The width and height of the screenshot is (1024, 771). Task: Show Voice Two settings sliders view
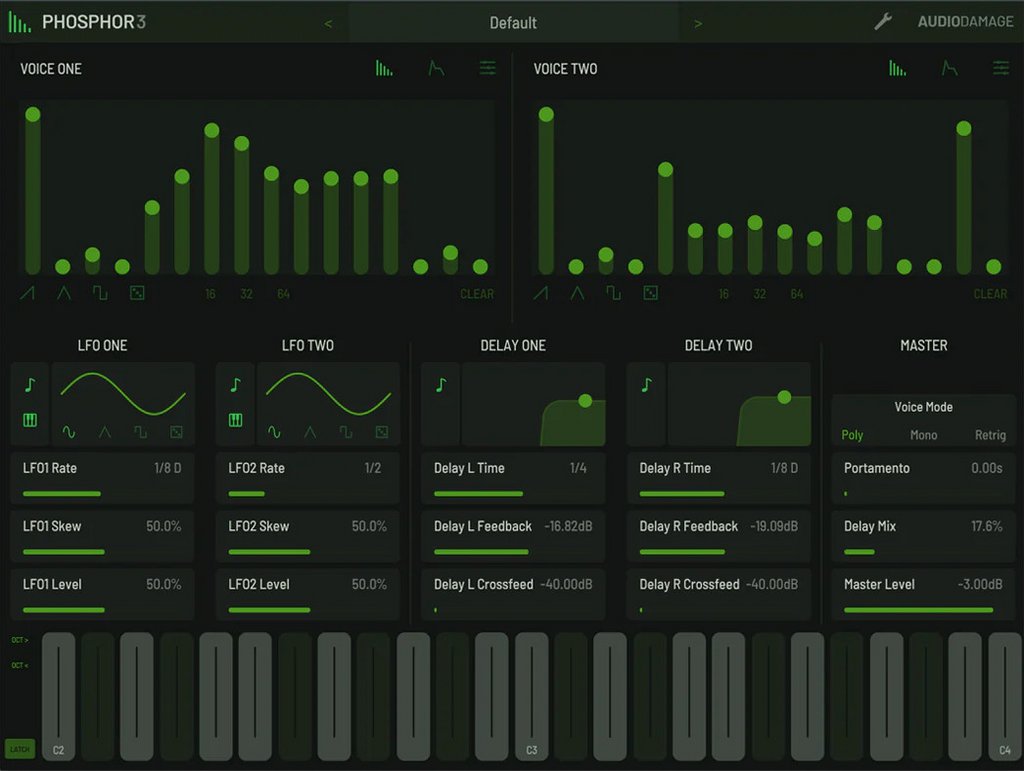coord(1001,68)
